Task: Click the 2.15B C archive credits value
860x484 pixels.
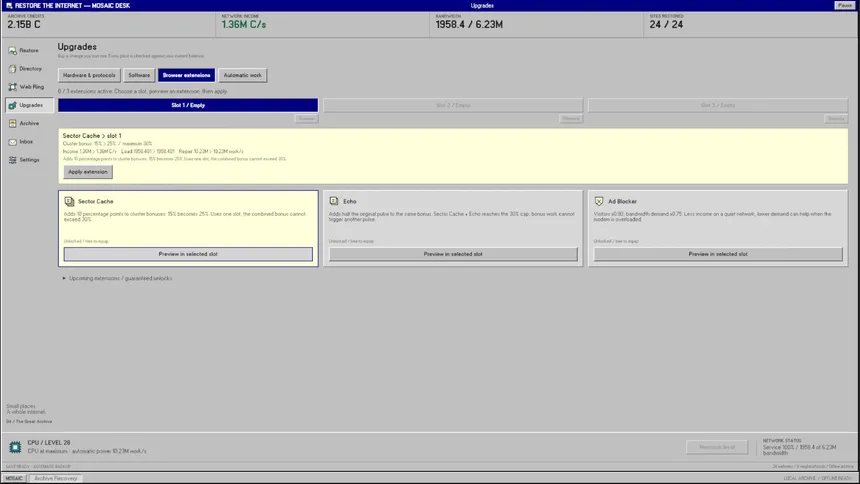Action: pos(24,25)
